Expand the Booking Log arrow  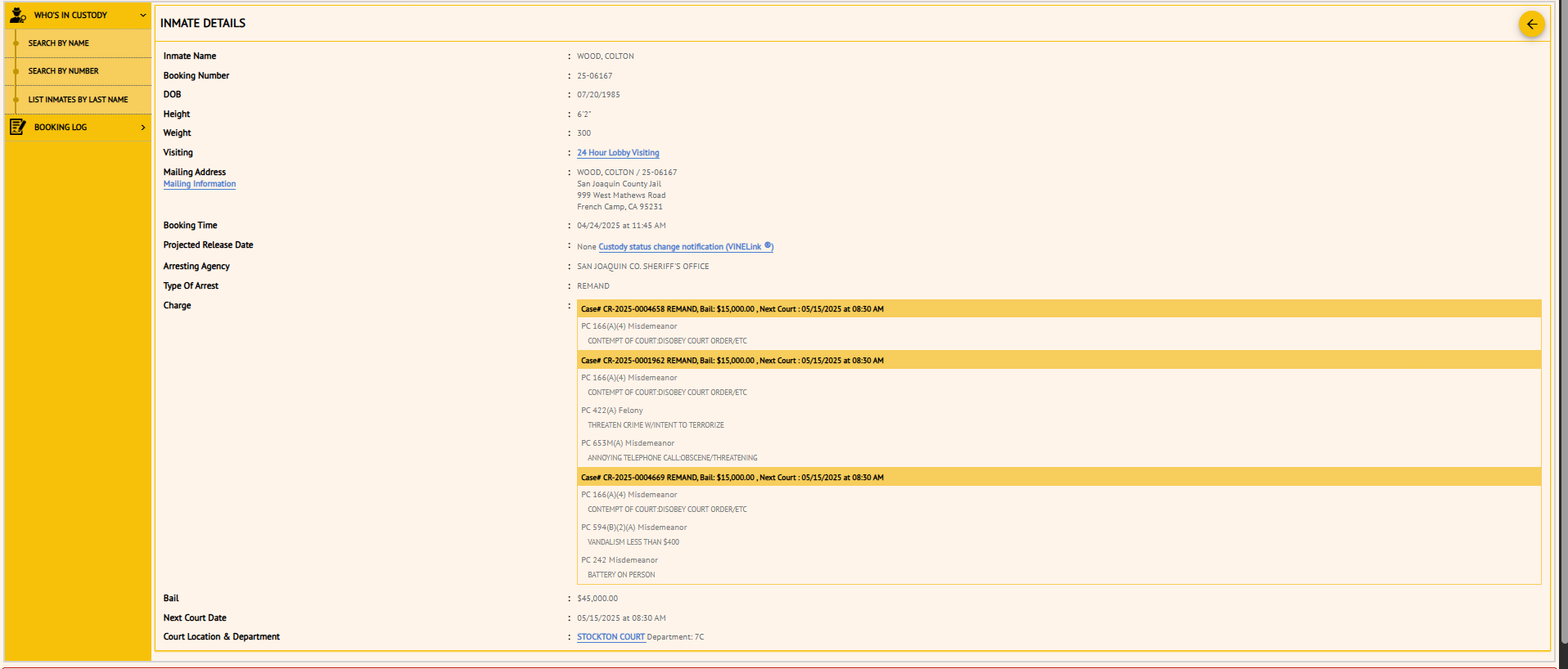[143, 127]
